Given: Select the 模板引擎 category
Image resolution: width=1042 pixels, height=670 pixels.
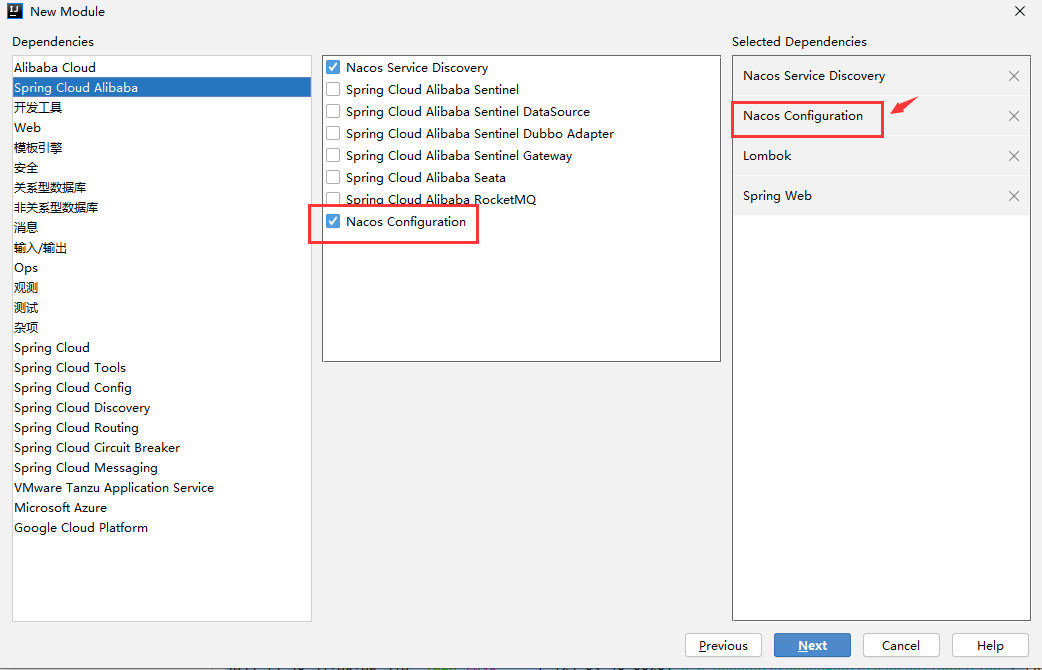Looking at the screenshot, I should click(x=161, y=148).
